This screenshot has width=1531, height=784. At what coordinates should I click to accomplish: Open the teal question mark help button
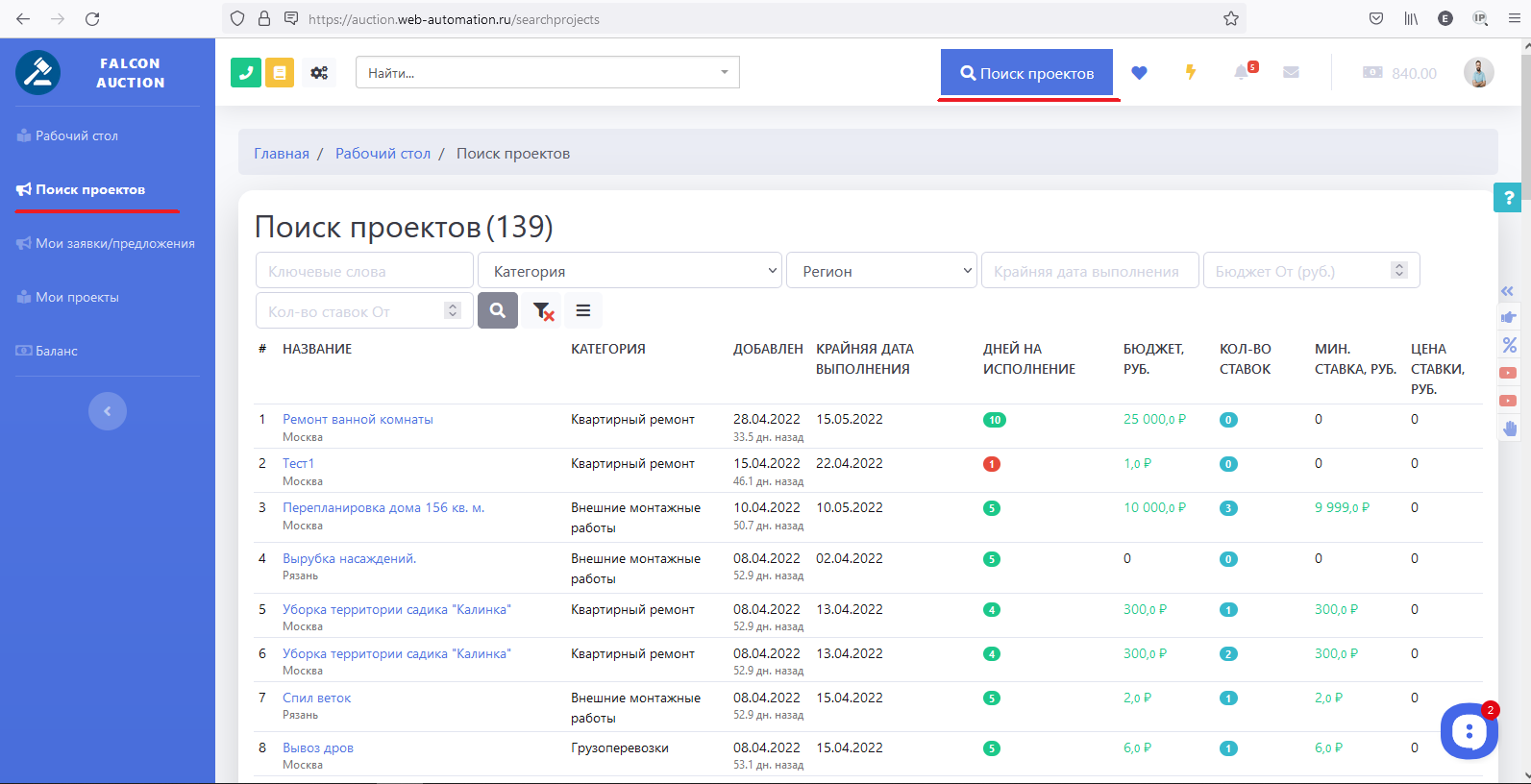point(1508,198)
